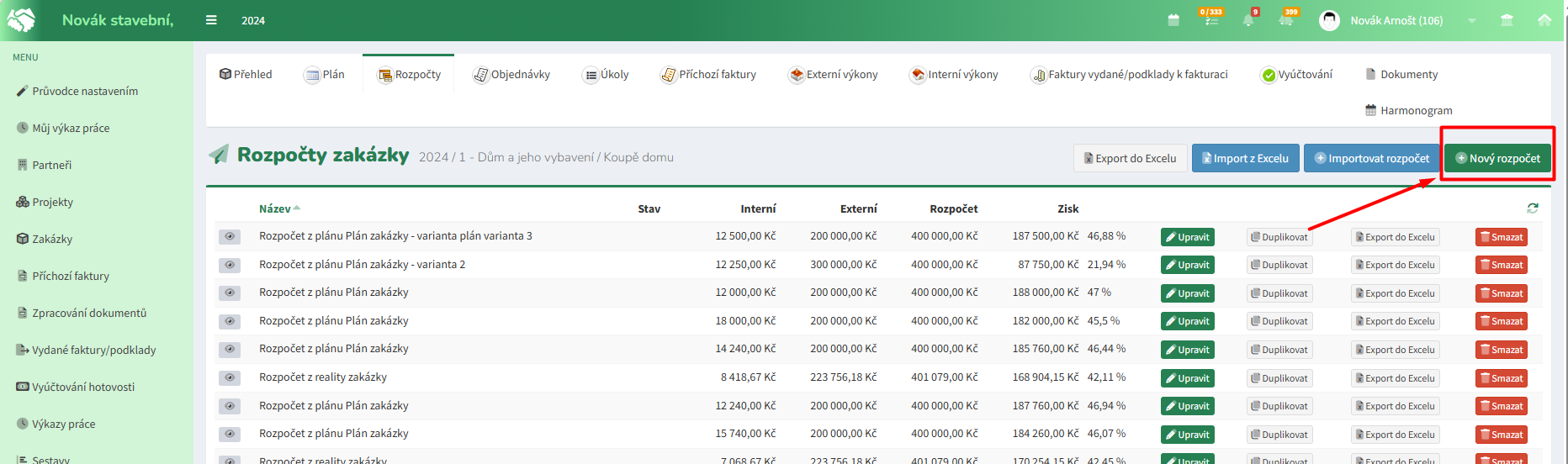Click the Novák stavební company title
The image size is (1568, 464).
[118, 19]
